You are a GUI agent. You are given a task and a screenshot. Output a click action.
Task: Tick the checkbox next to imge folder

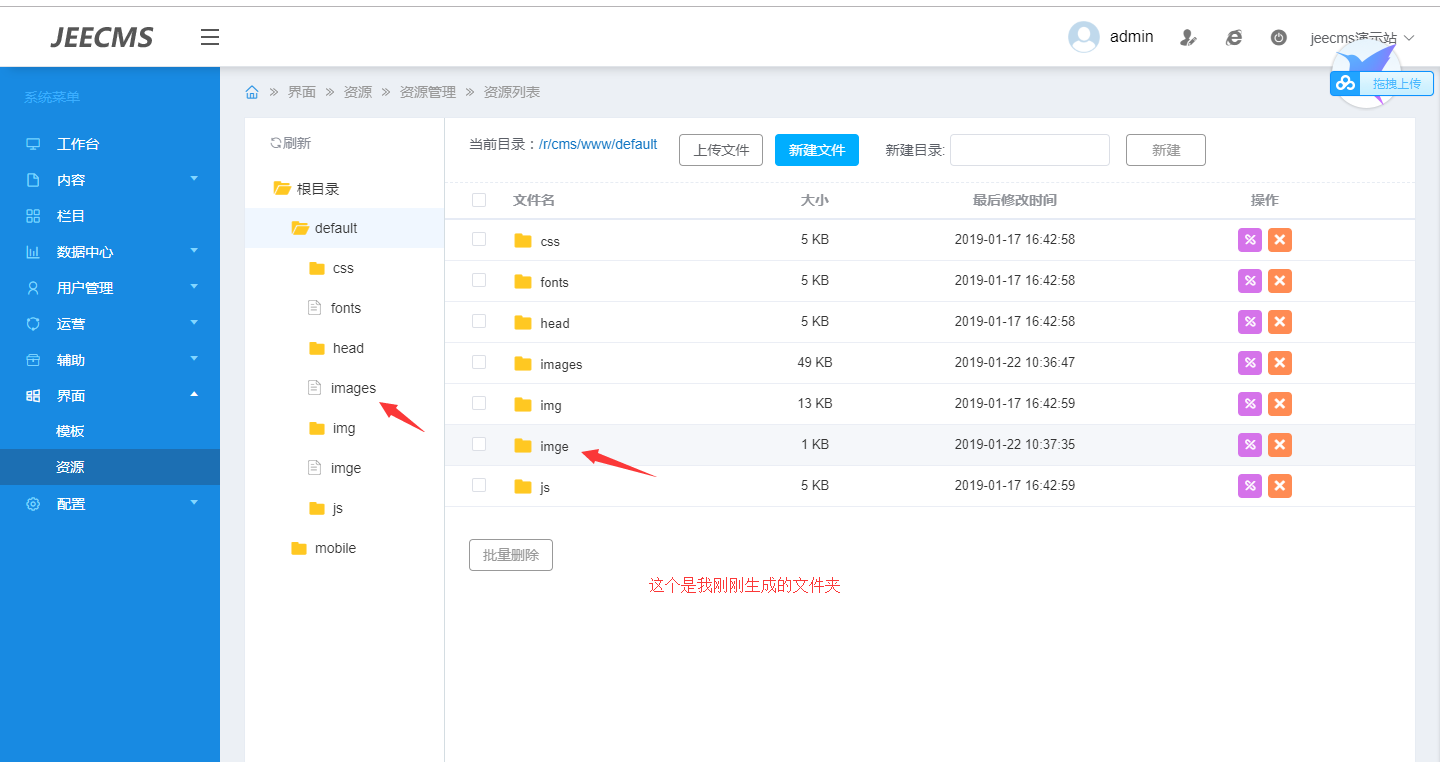pos(479,444)
